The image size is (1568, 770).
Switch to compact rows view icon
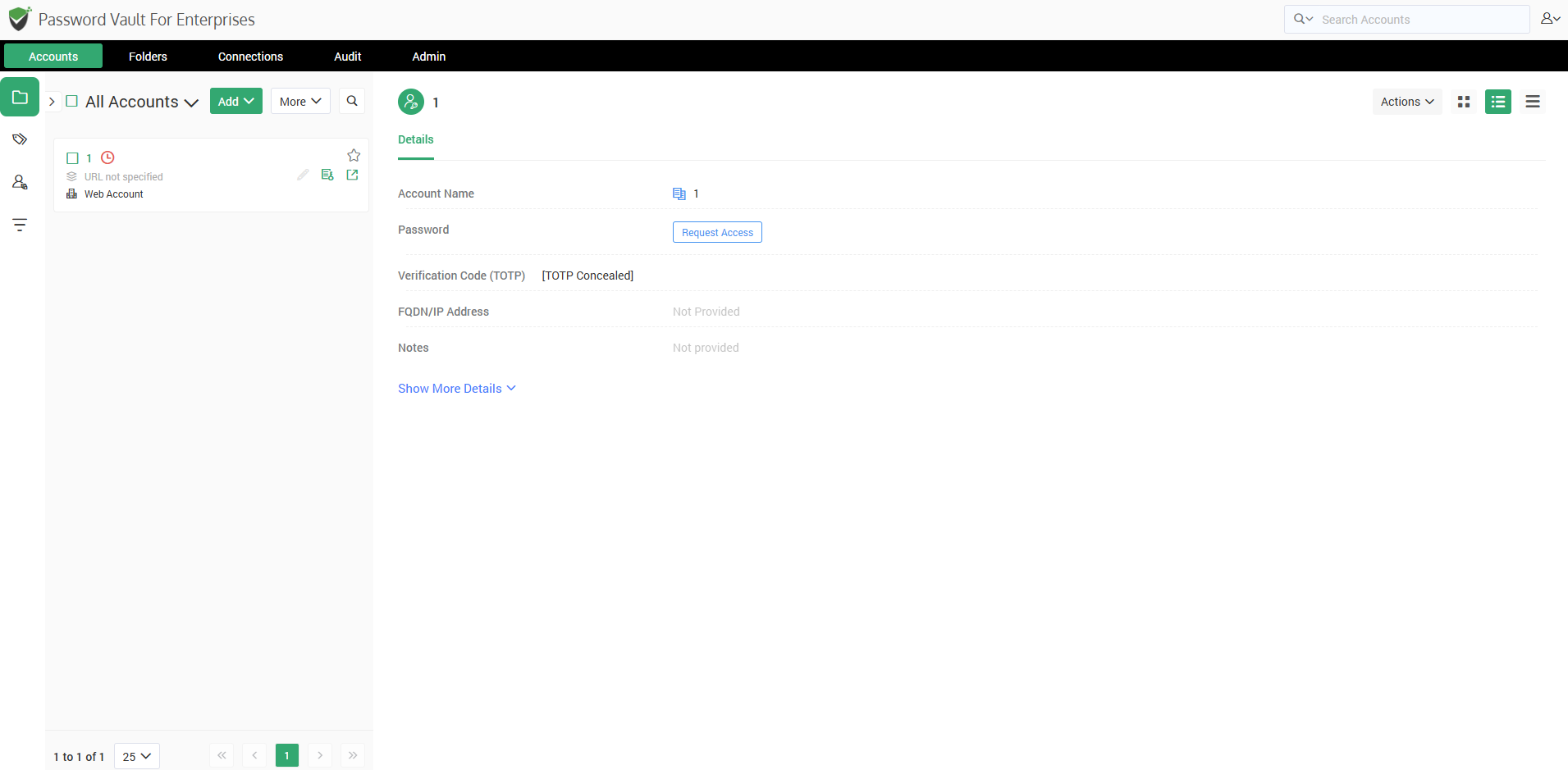tap(1533, 102)
